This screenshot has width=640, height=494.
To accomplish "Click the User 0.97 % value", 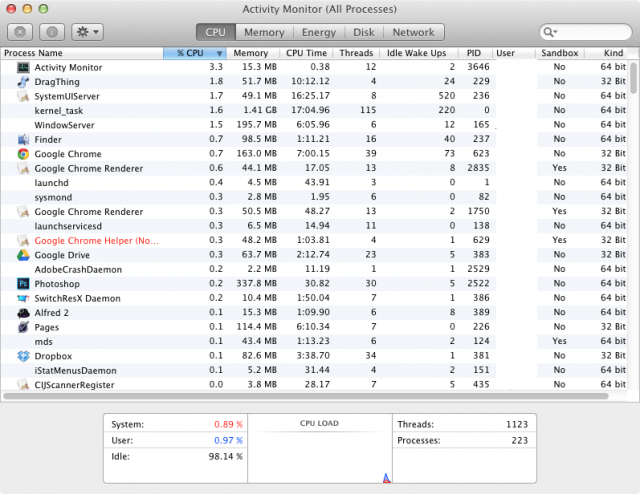I will [x=229, y=441].
